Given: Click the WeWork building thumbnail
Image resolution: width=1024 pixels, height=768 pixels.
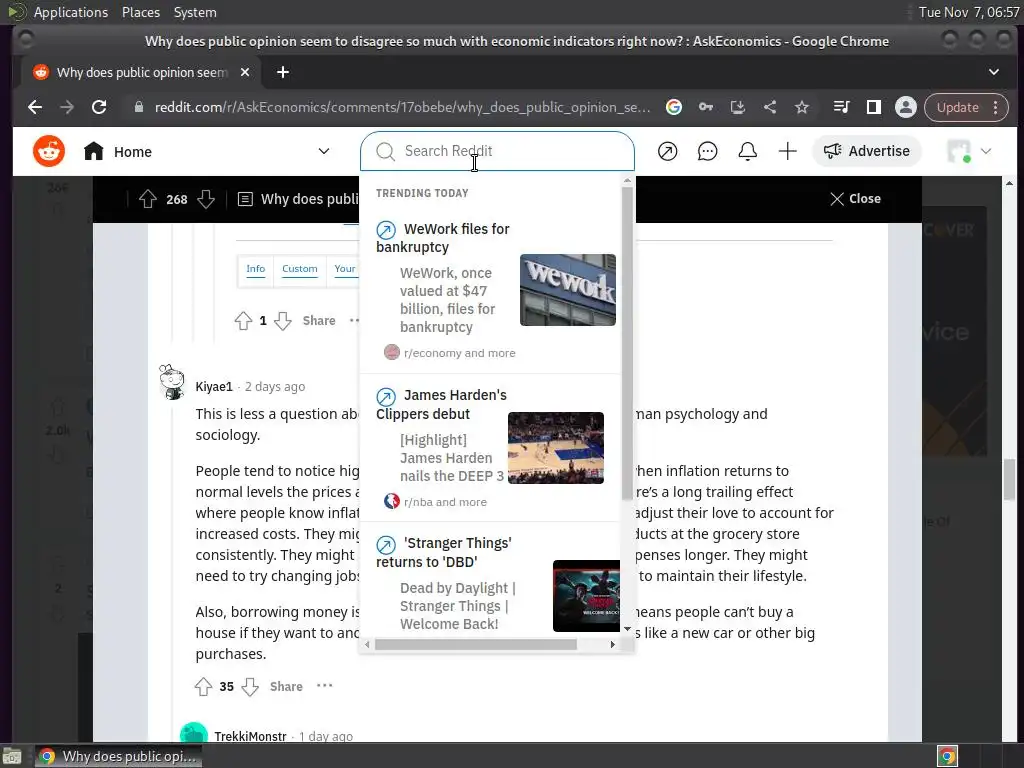Looking at the screenshot, I should pos(568,290).
